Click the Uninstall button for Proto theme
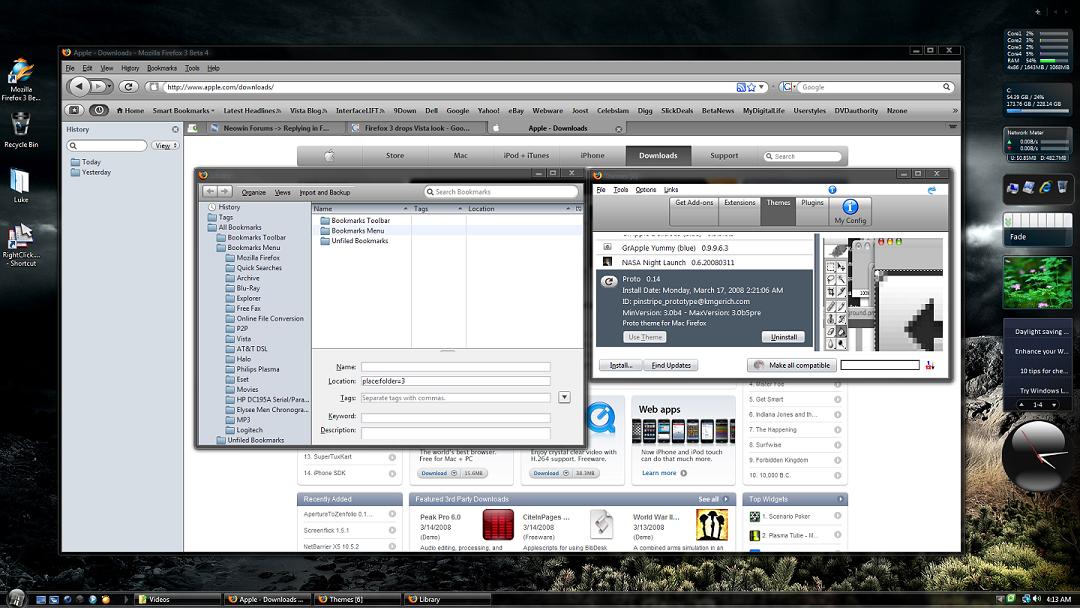This screenshot has width=1080, height=608. pyautogui.click(x=782, y=337)
